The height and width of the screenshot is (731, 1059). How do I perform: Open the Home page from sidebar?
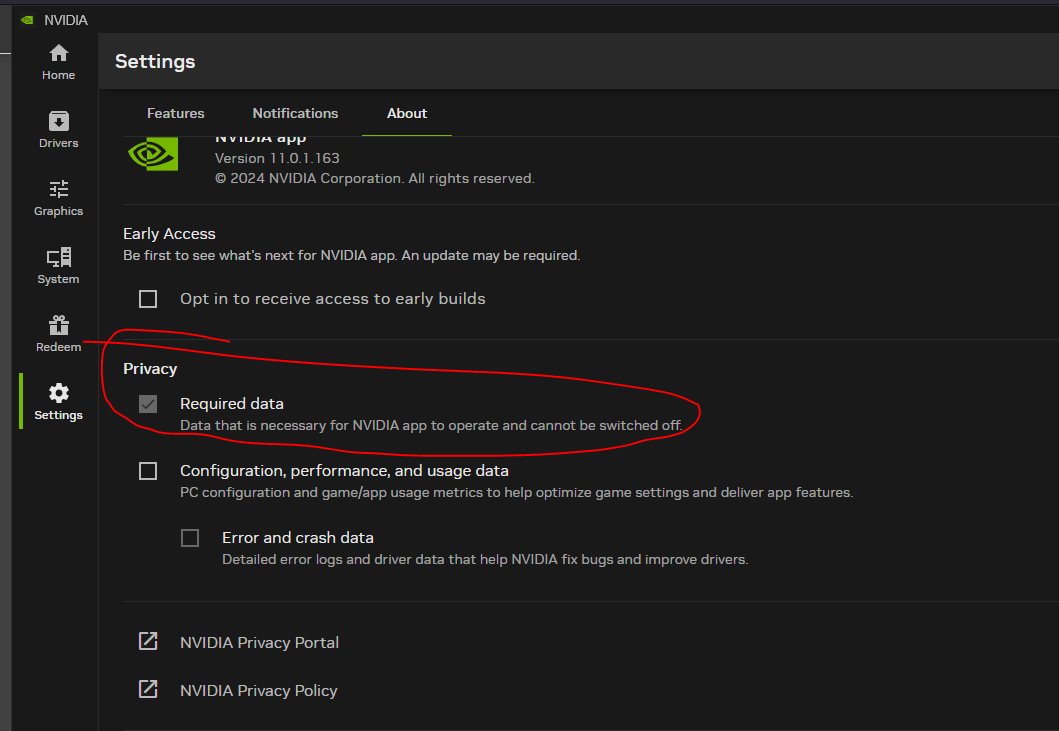(x=58, y=62)
